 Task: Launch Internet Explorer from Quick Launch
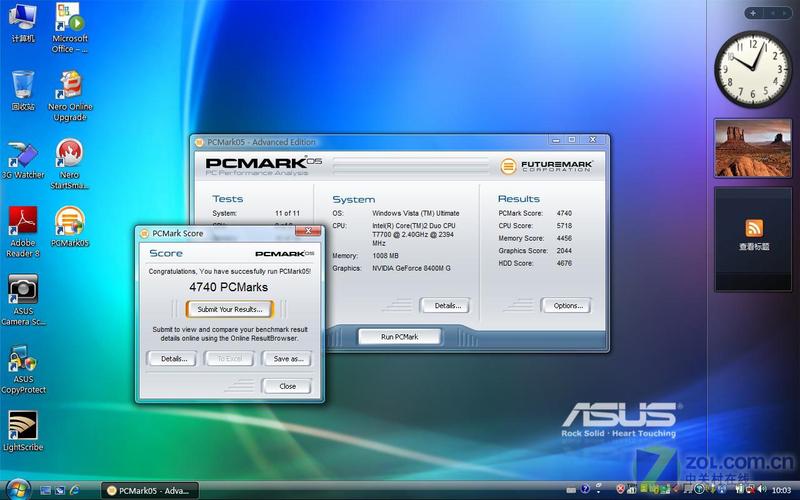pyautogui.click(x=74, y=490)
